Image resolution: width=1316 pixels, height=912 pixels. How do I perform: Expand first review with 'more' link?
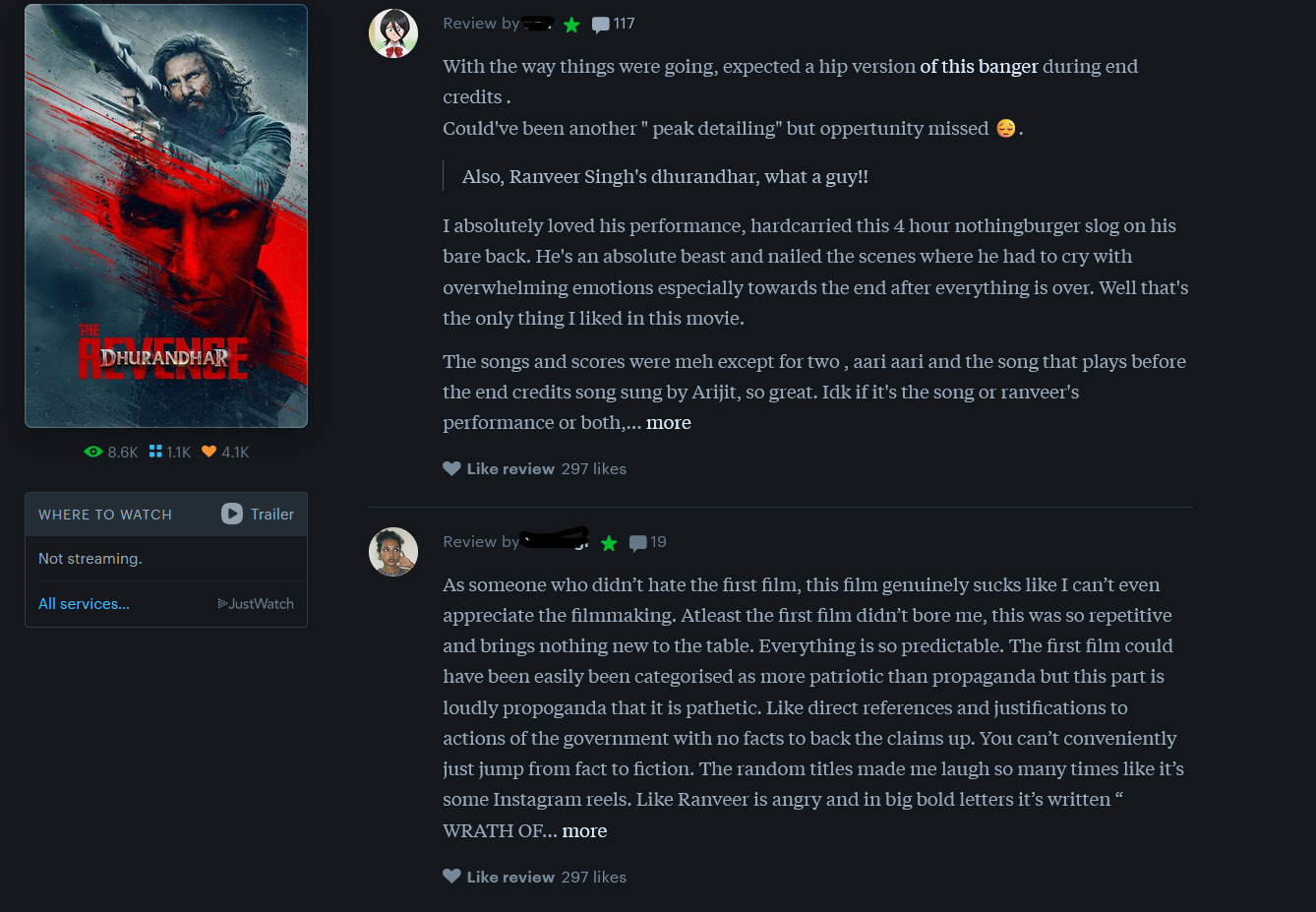pyautogui.click(x=669, y=423)
